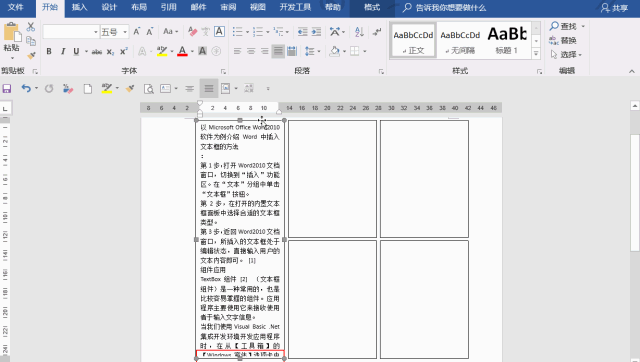Open the font color dropdown arrow
The image size is (640, 362).
[192, 52]
